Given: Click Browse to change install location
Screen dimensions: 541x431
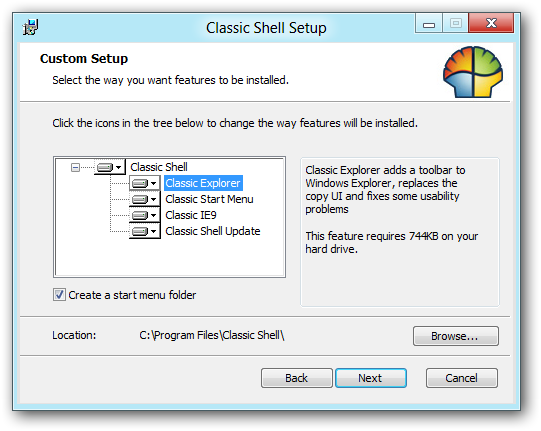Looking at the screenshot, I should point(456,336).
